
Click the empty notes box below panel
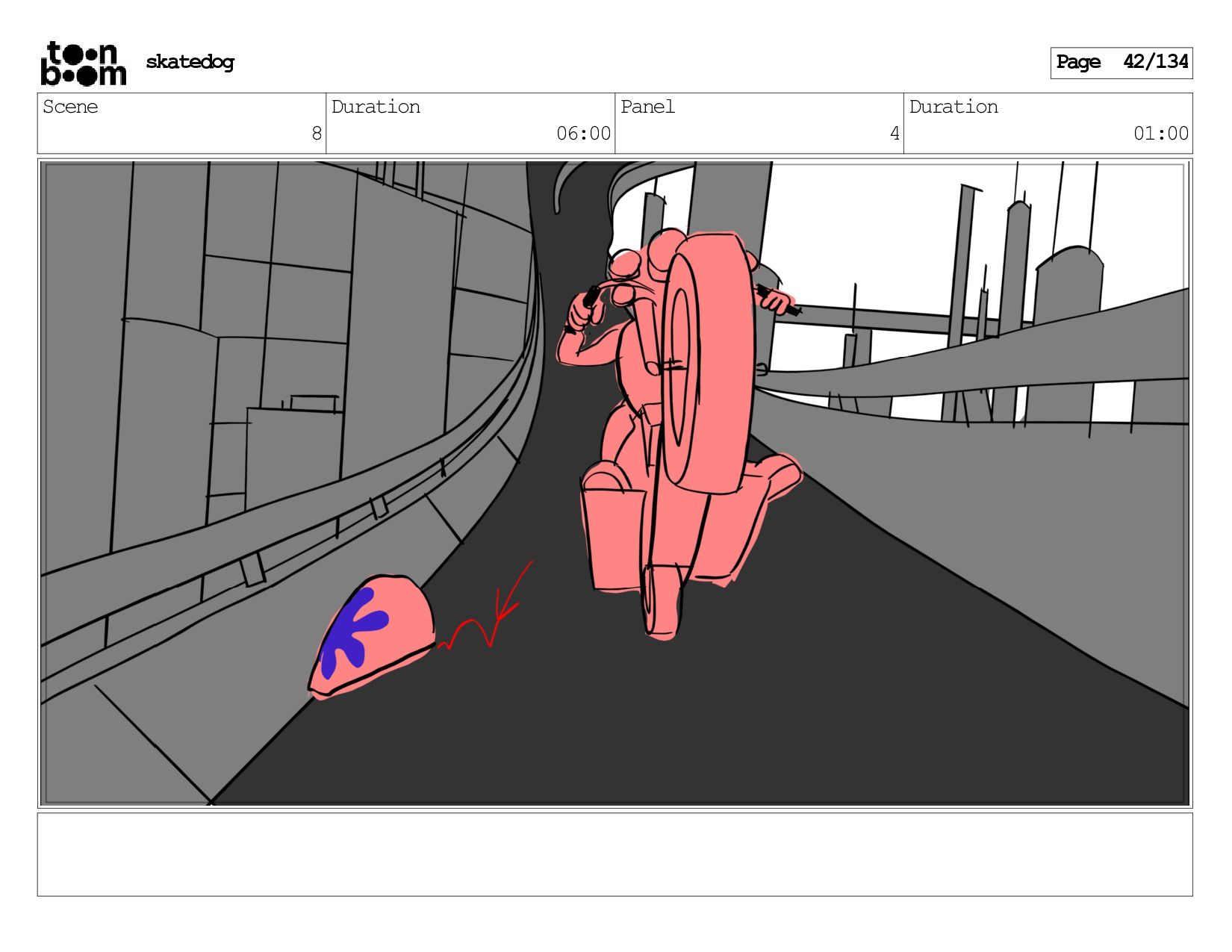coord(615,854)
